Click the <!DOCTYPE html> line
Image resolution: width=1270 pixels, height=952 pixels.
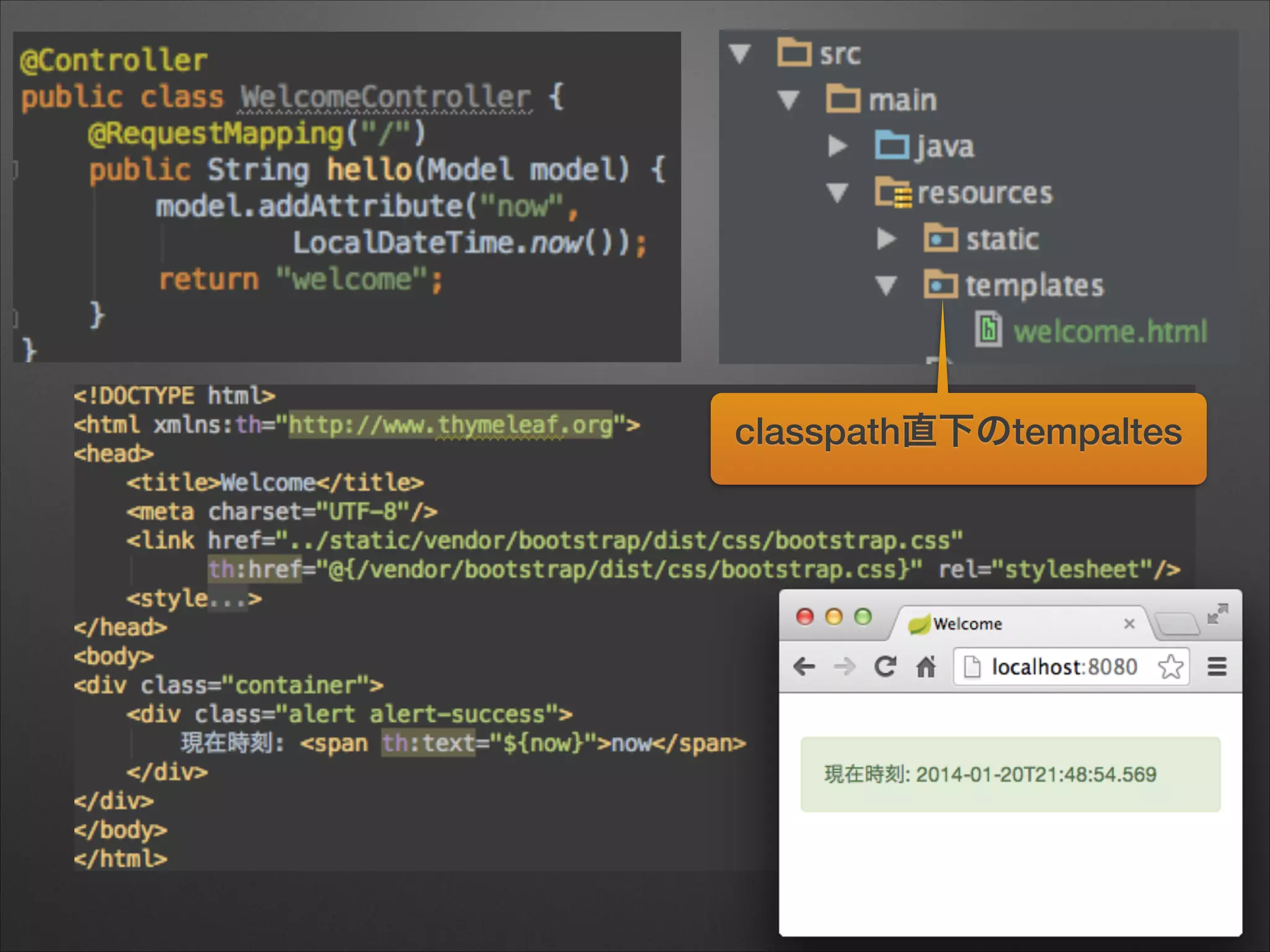(x=174, y=395)
